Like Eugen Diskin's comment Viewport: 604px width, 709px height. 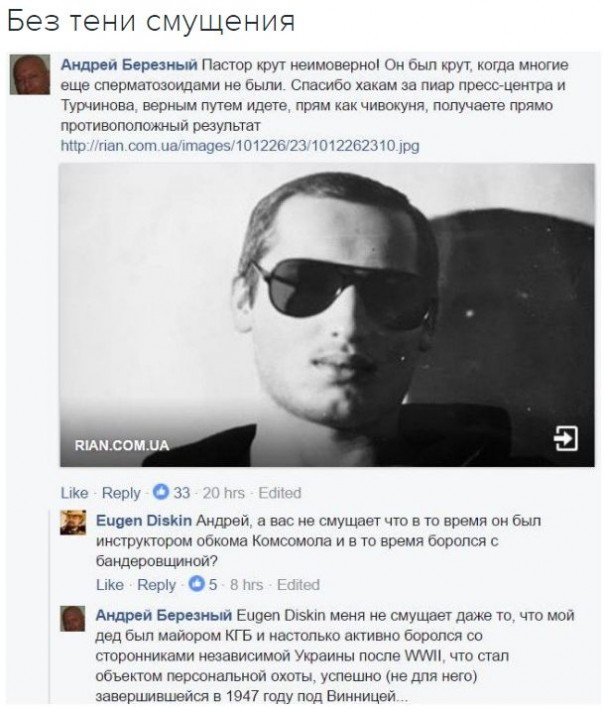pos(110,585)
